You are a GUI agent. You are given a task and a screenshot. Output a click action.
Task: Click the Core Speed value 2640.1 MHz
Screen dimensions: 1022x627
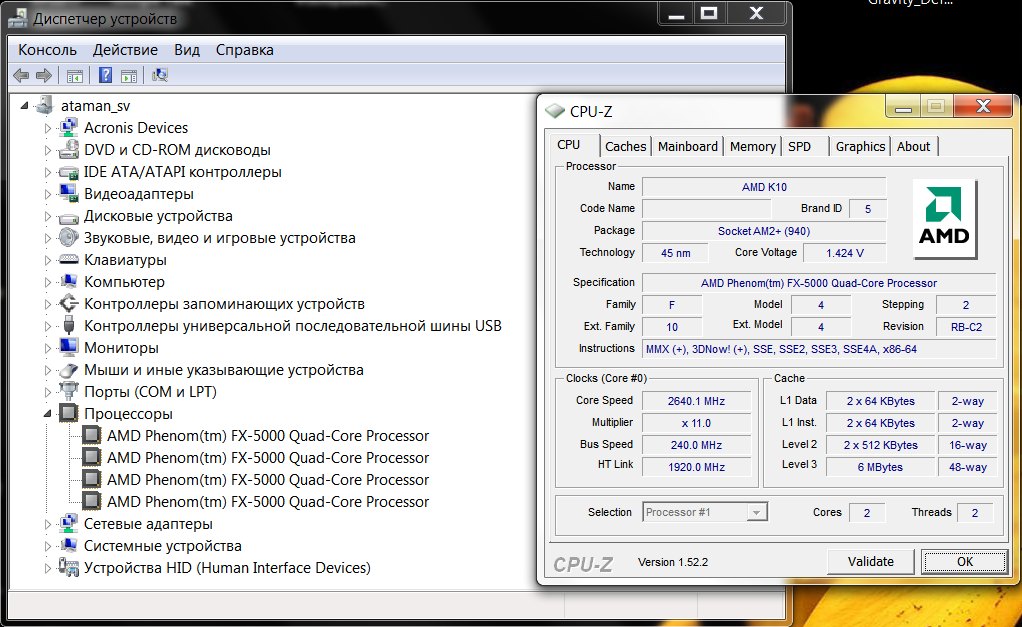tap(696, 401)
